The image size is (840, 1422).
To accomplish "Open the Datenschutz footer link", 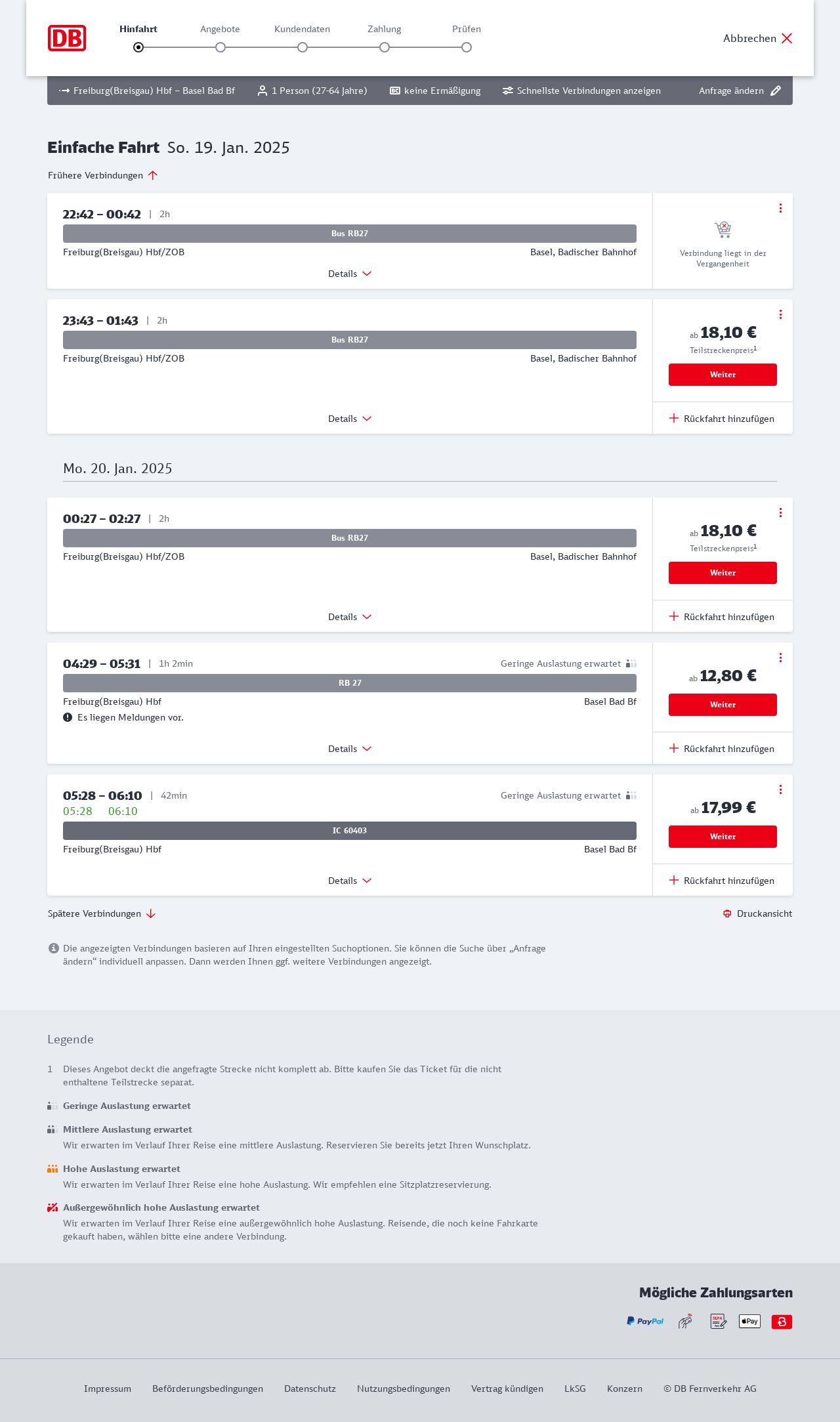I will pyautogui.click(x=310, y=1389).
